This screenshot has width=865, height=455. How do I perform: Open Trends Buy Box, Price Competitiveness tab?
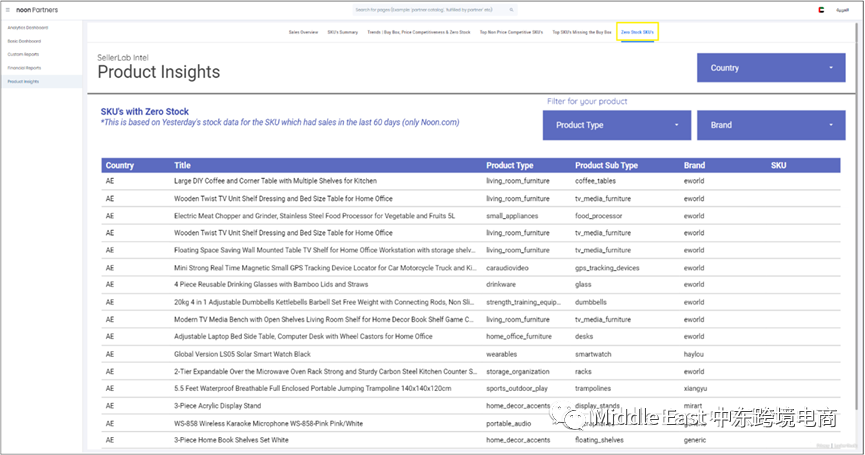[419, 32]
